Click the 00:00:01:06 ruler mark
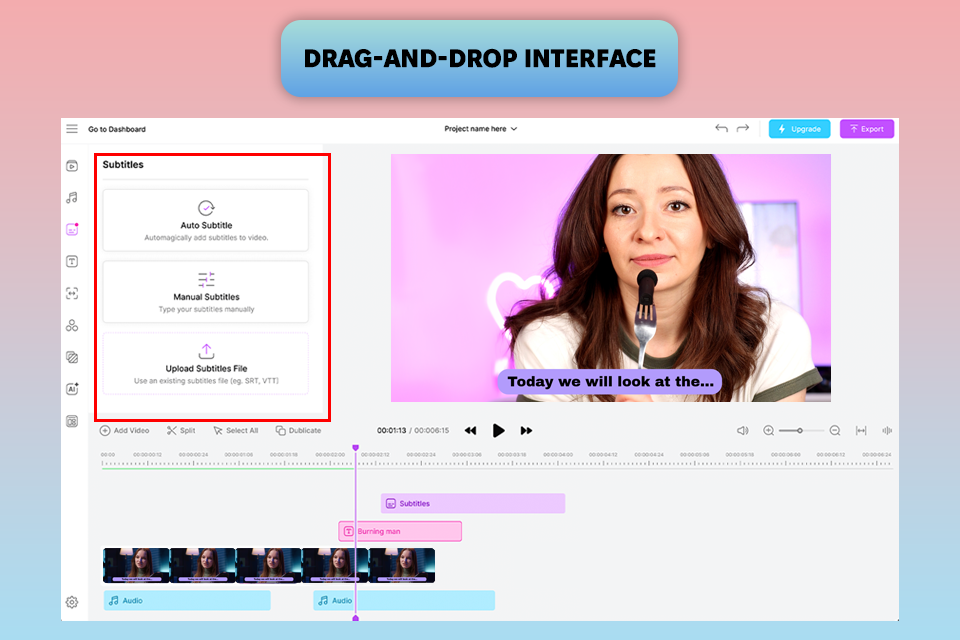The image size is (960, 640). coord(239,454)
